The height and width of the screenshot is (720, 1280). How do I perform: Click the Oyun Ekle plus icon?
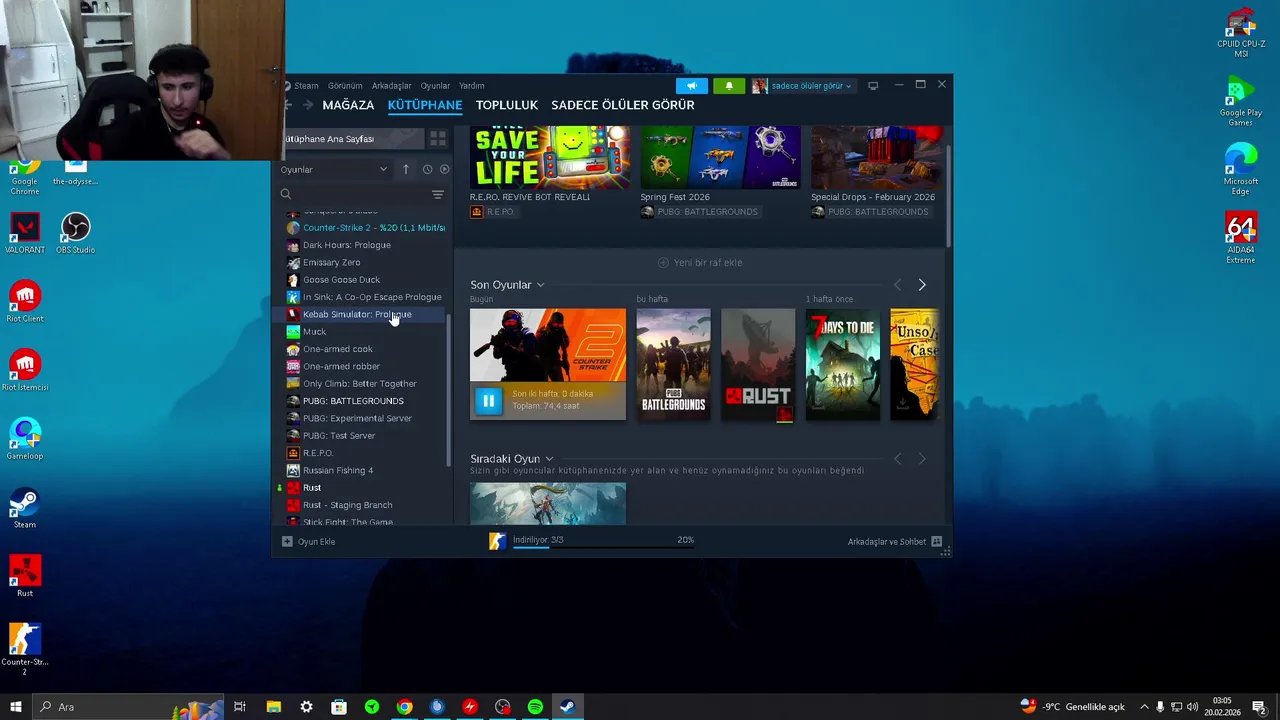coord(287,541)
